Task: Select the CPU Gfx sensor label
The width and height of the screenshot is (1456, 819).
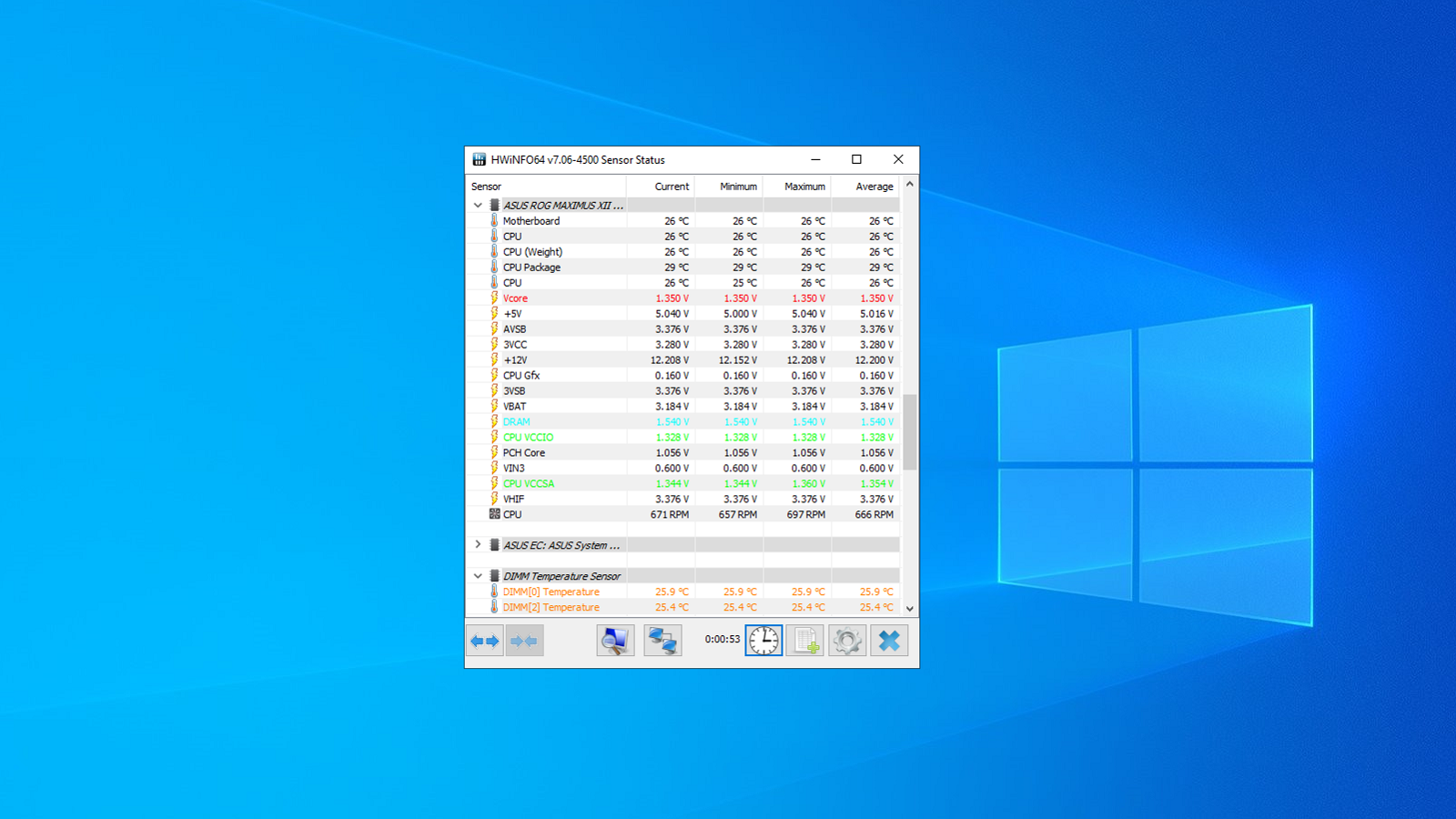Action: pyautogui.click(x=521, y=376)
